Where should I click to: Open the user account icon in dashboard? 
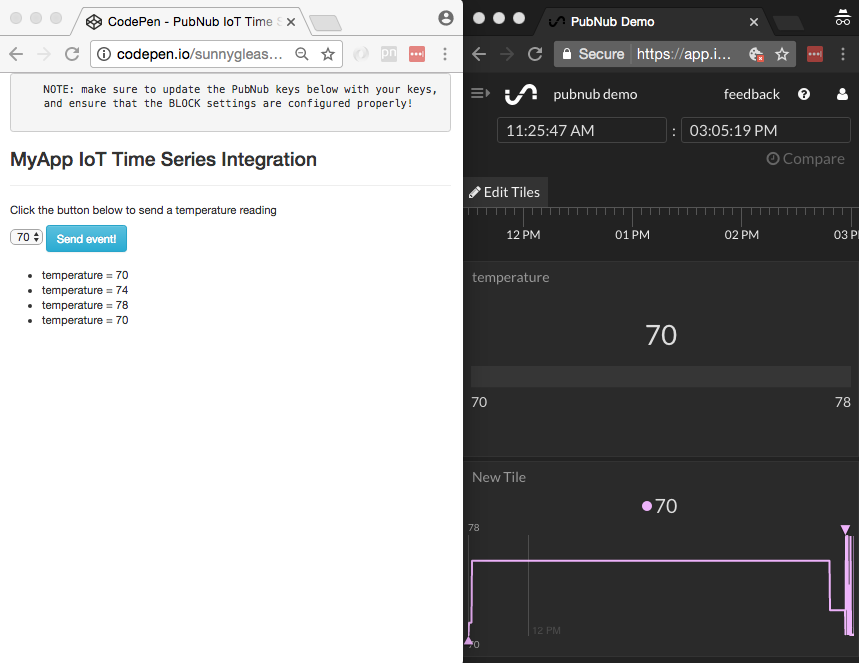coord(842,94)
